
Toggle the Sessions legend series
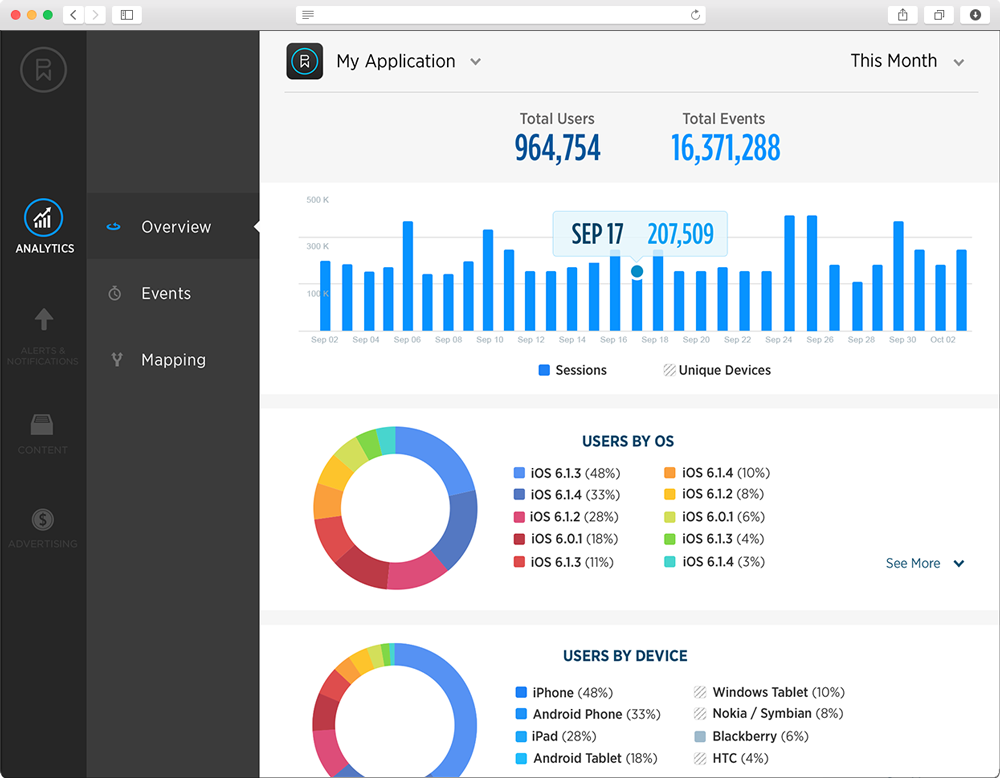pos(572,370)
